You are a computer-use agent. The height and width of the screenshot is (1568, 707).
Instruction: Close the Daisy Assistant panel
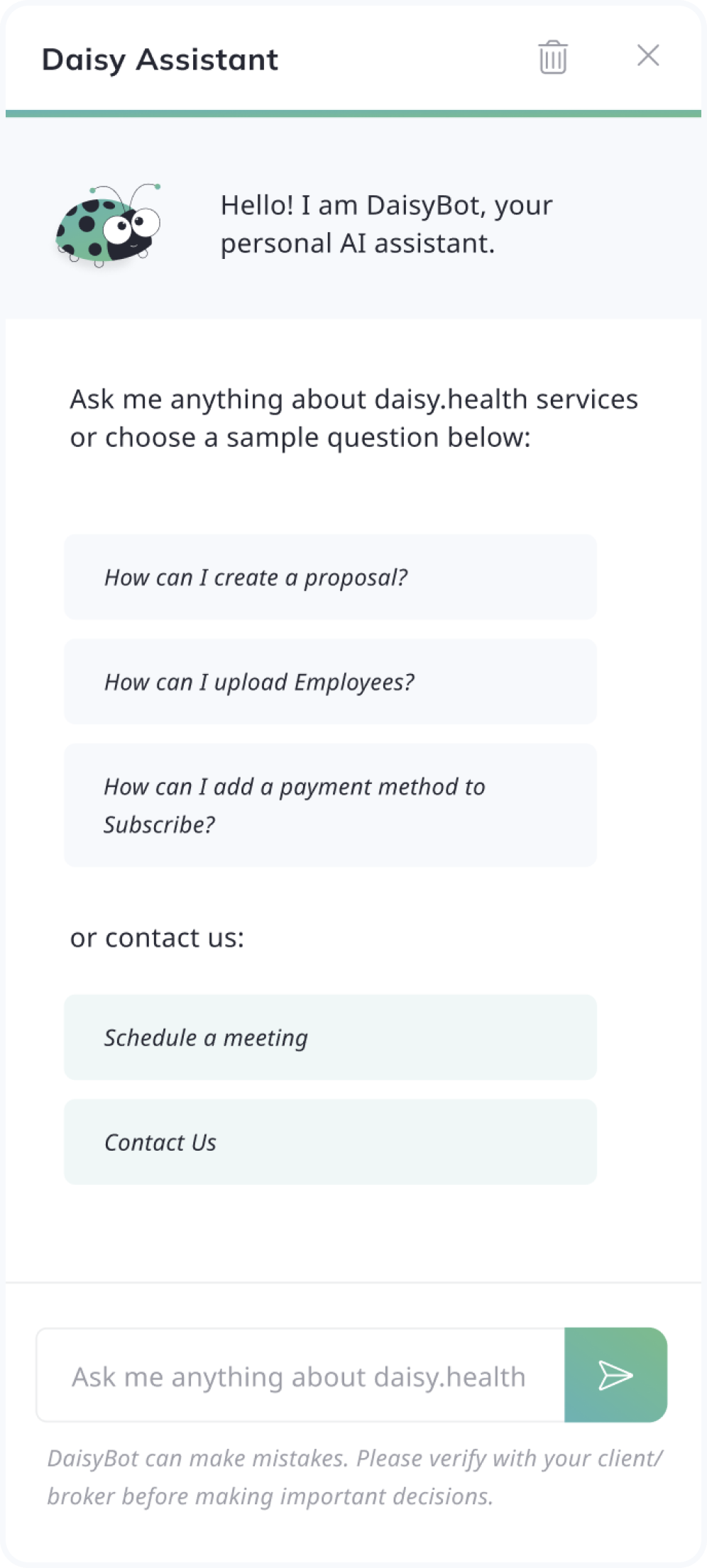(x=648, y=55)
